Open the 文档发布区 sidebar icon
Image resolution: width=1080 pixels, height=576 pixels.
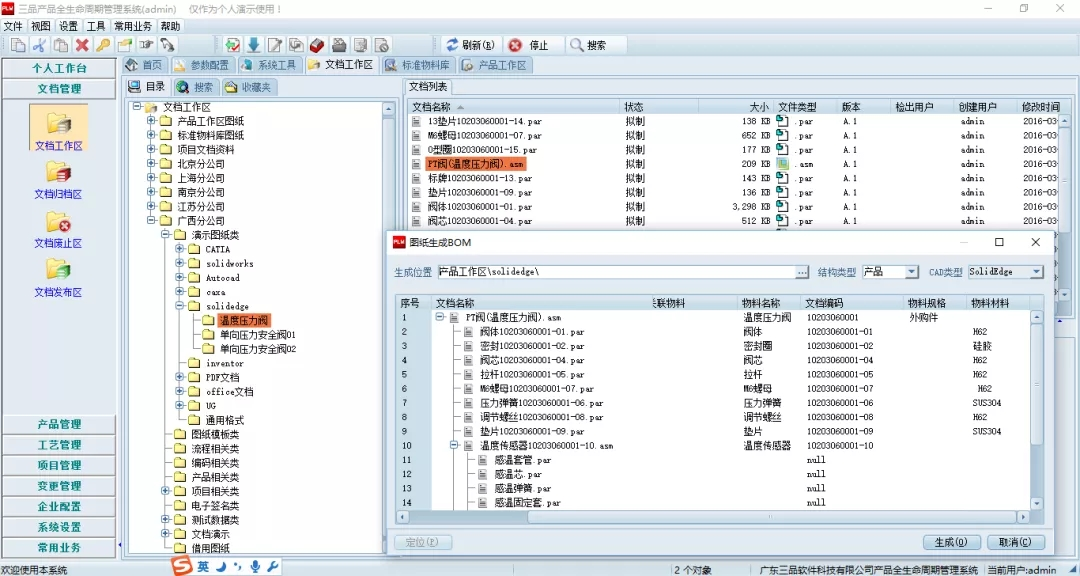58,274
